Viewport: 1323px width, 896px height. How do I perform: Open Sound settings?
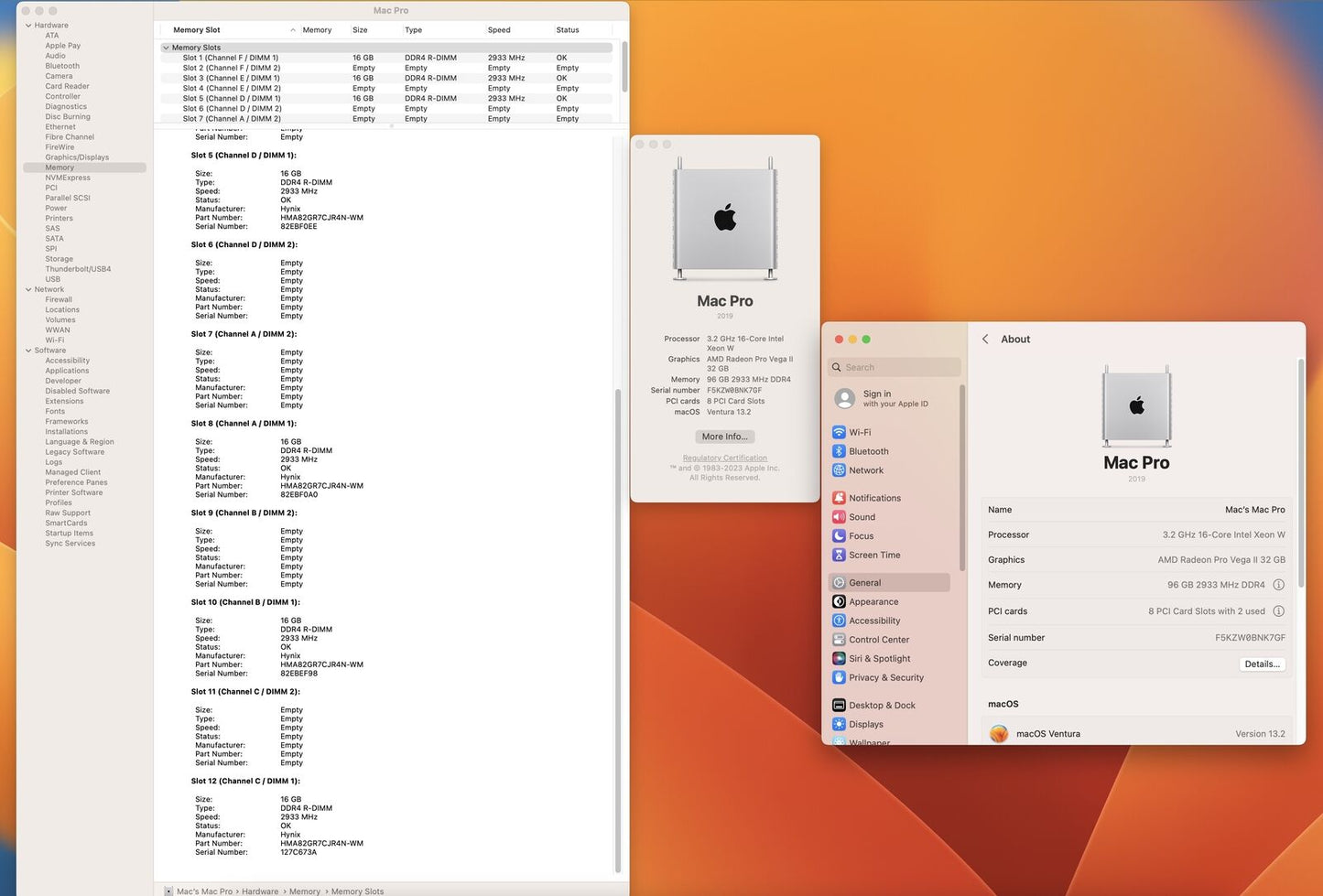[x=860, y=517]
